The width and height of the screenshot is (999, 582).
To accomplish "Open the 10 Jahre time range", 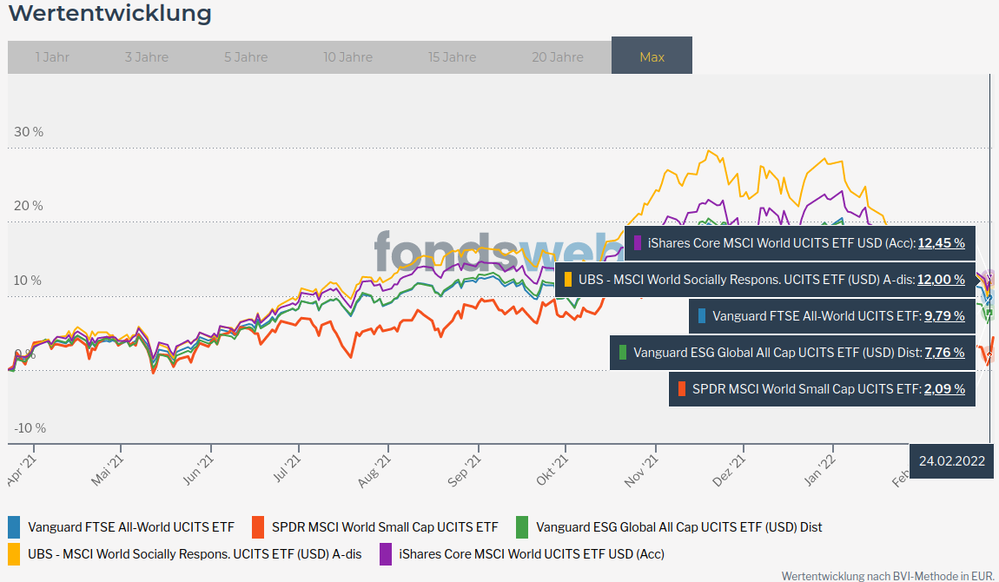I will [x=347, y=57].
